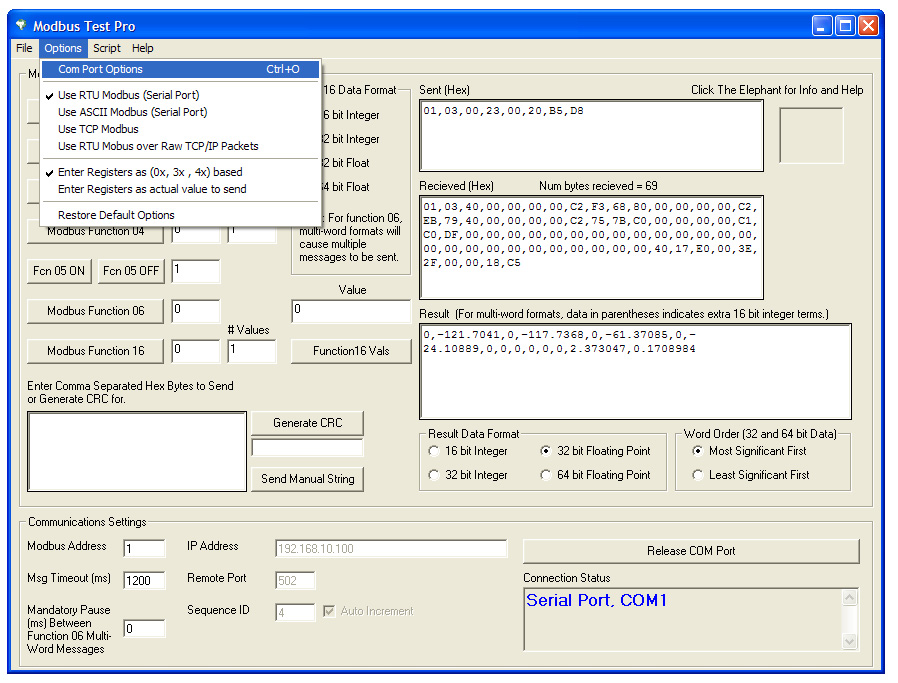Click the Function16 Vals button
This screenshot has height=683, width=898.
click(x=351, y=351)
